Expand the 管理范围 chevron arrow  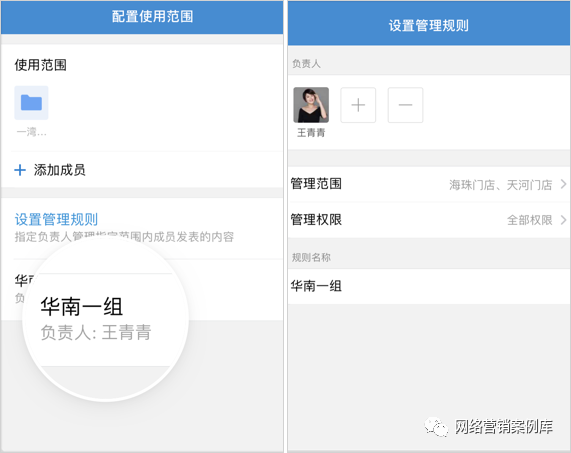pos(563,184)
